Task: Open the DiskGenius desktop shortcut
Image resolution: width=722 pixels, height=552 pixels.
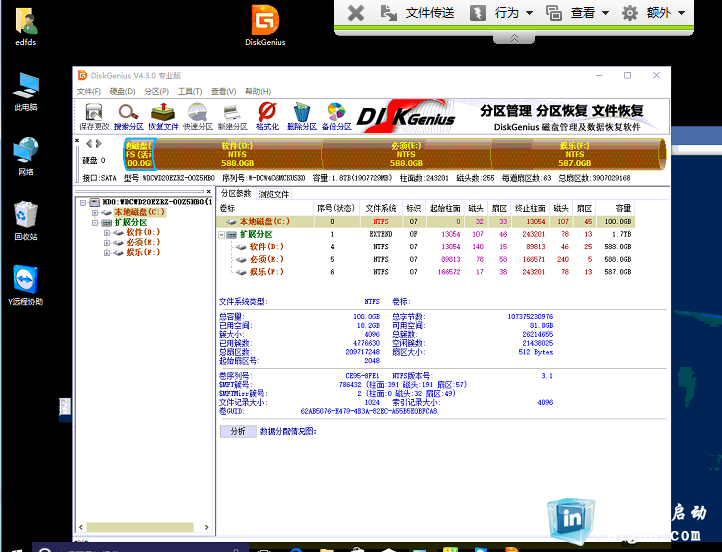Action: click(x=265, y=25)
